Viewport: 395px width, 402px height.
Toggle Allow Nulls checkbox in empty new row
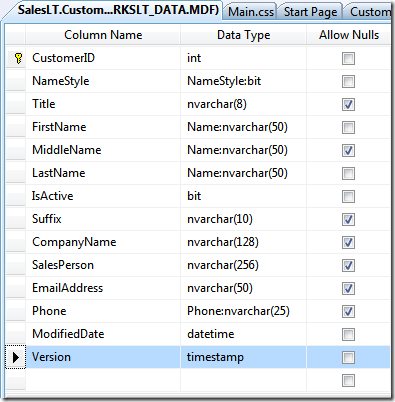348,381
